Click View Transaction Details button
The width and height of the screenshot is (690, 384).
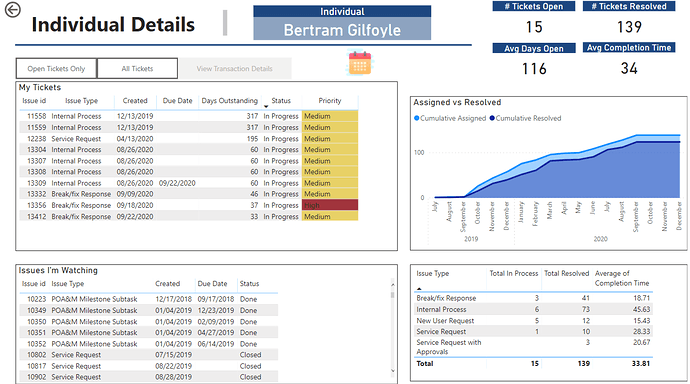coord(235,69)
